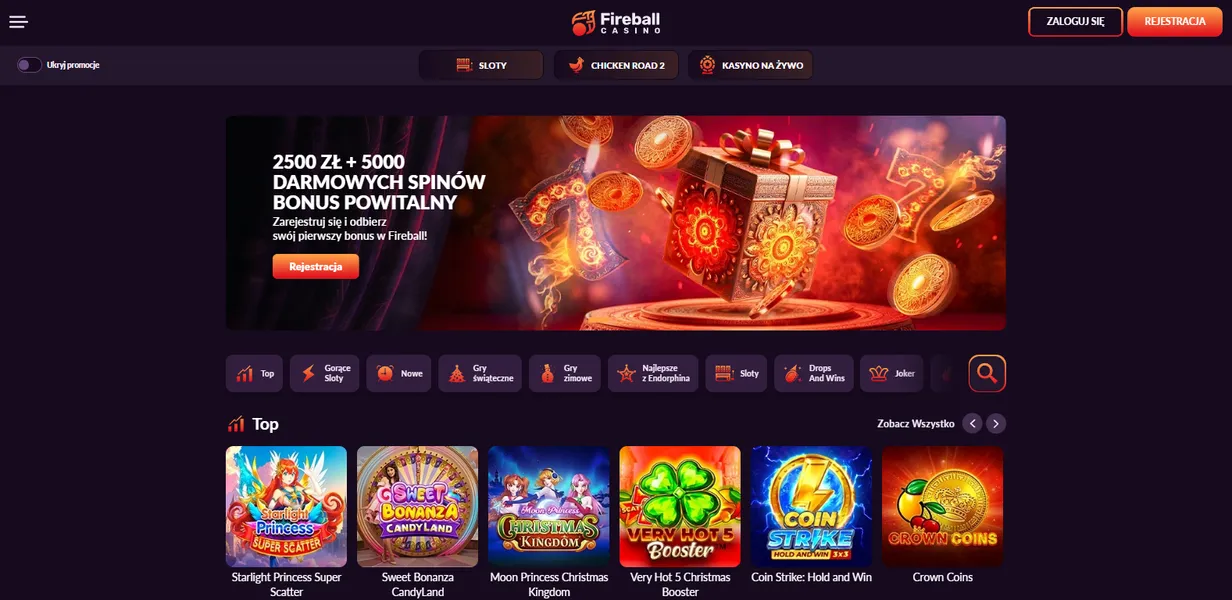
Task: Open the Kasyno na żywo tab
Action: pos(750,65)
